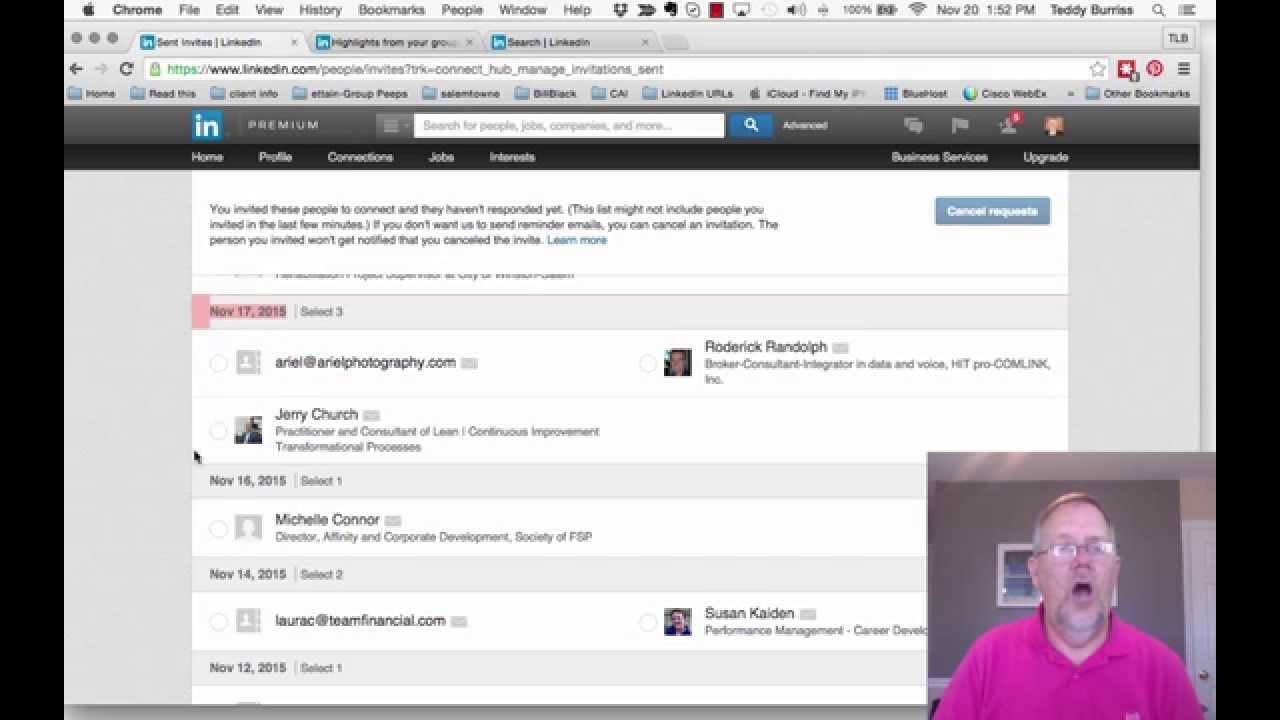This screenshot has height=720, width=1280.
Task: Open macOS Spotlight search icon
Action: click(x=1159, y=10)
